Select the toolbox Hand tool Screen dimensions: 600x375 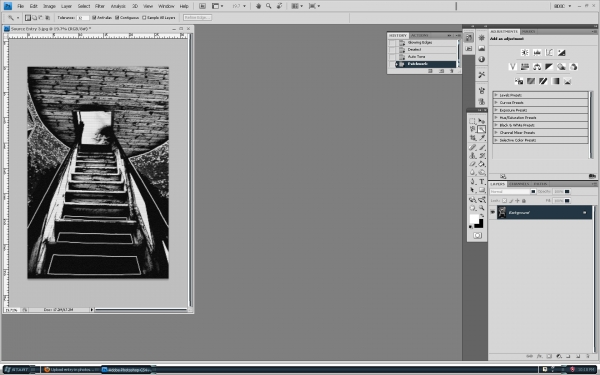coord(473,208)
